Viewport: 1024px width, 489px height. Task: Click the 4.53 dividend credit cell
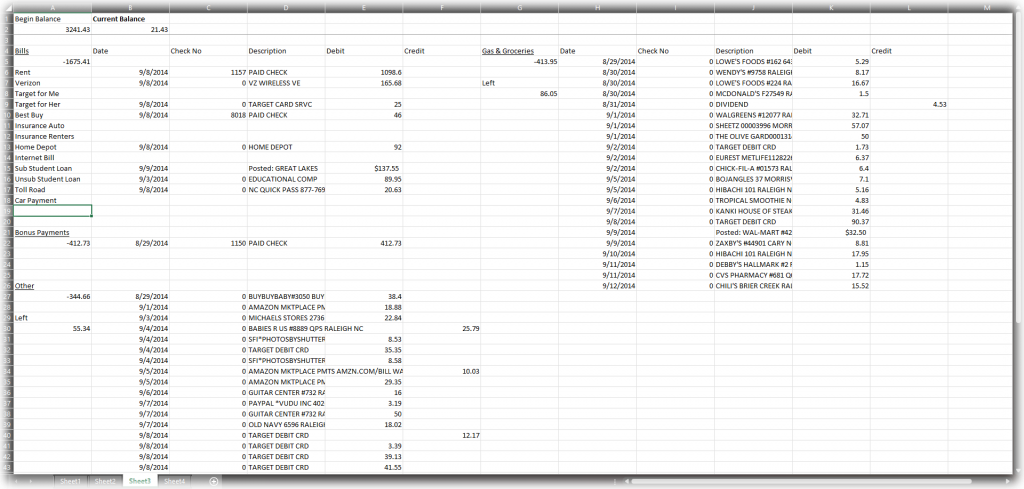909,104
